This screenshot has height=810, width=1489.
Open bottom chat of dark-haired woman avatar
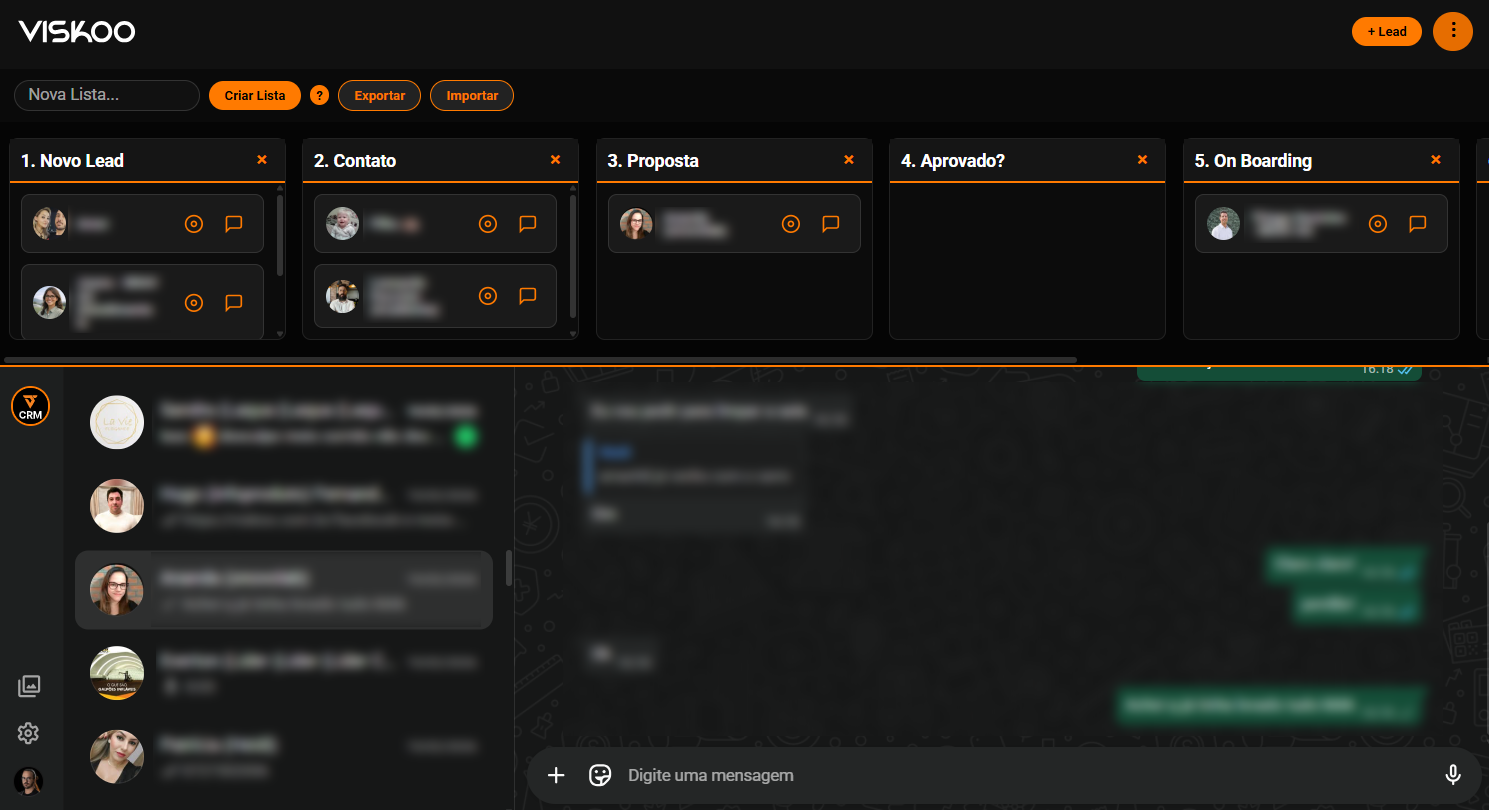[x=284, y=756]
